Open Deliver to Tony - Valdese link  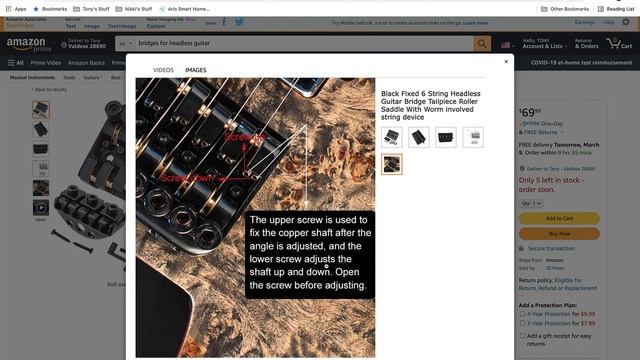click(x=561, y=169)
